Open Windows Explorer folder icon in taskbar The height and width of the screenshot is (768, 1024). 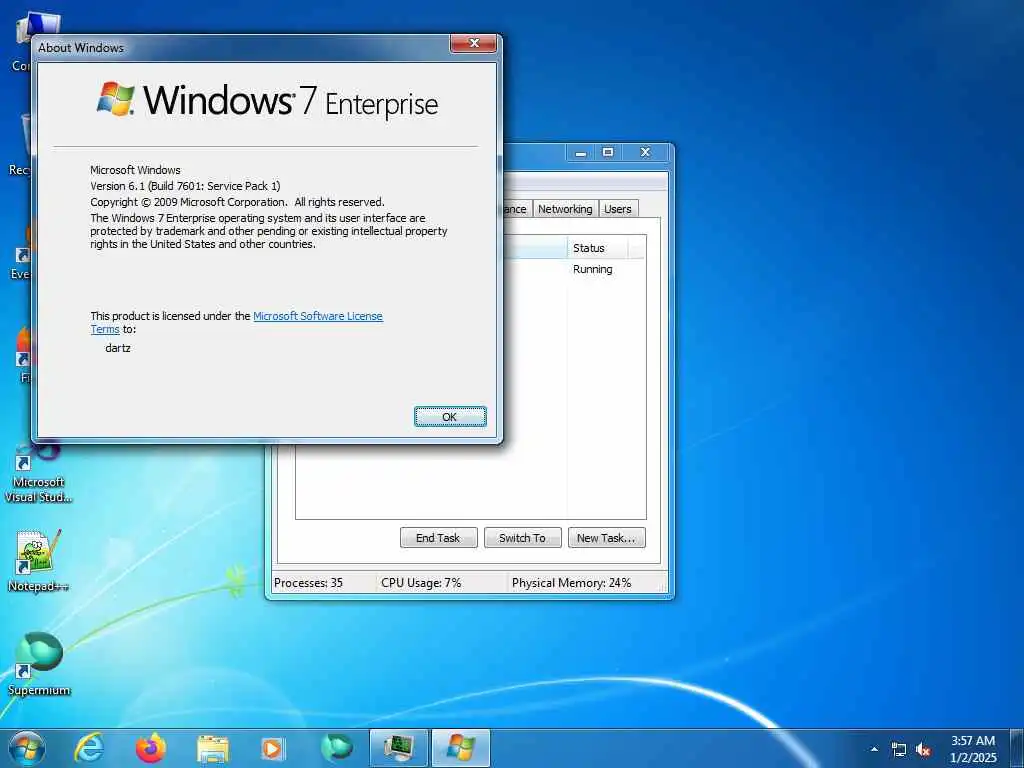point(213,748)
